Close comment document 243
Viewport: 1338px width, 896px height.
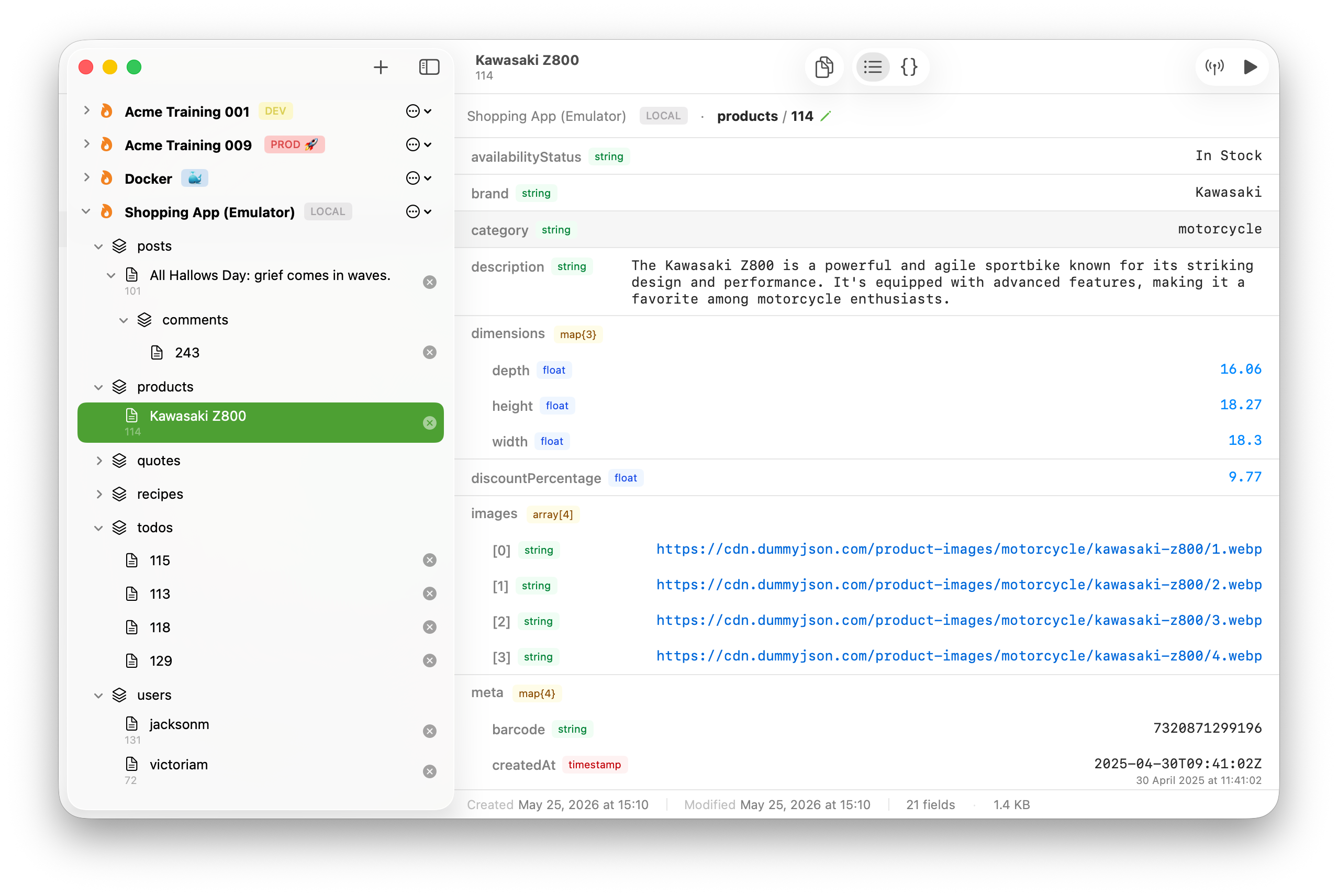pos(430,353)
